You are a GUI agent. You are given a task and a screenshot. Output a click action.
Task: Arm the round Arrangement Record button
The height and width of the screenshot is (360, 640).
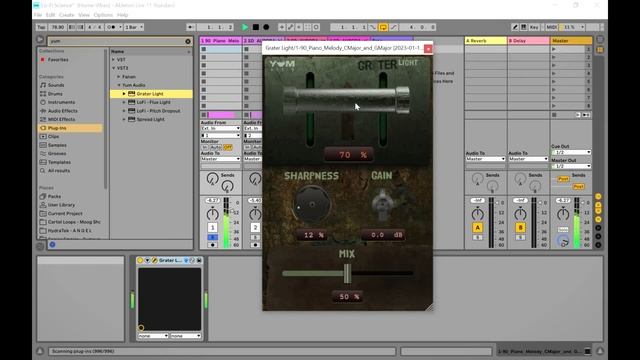click(266, 27)
